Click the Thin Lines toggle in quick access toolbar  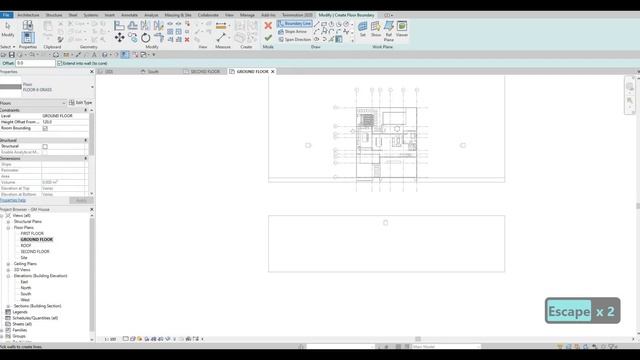(x=125, y=55)
